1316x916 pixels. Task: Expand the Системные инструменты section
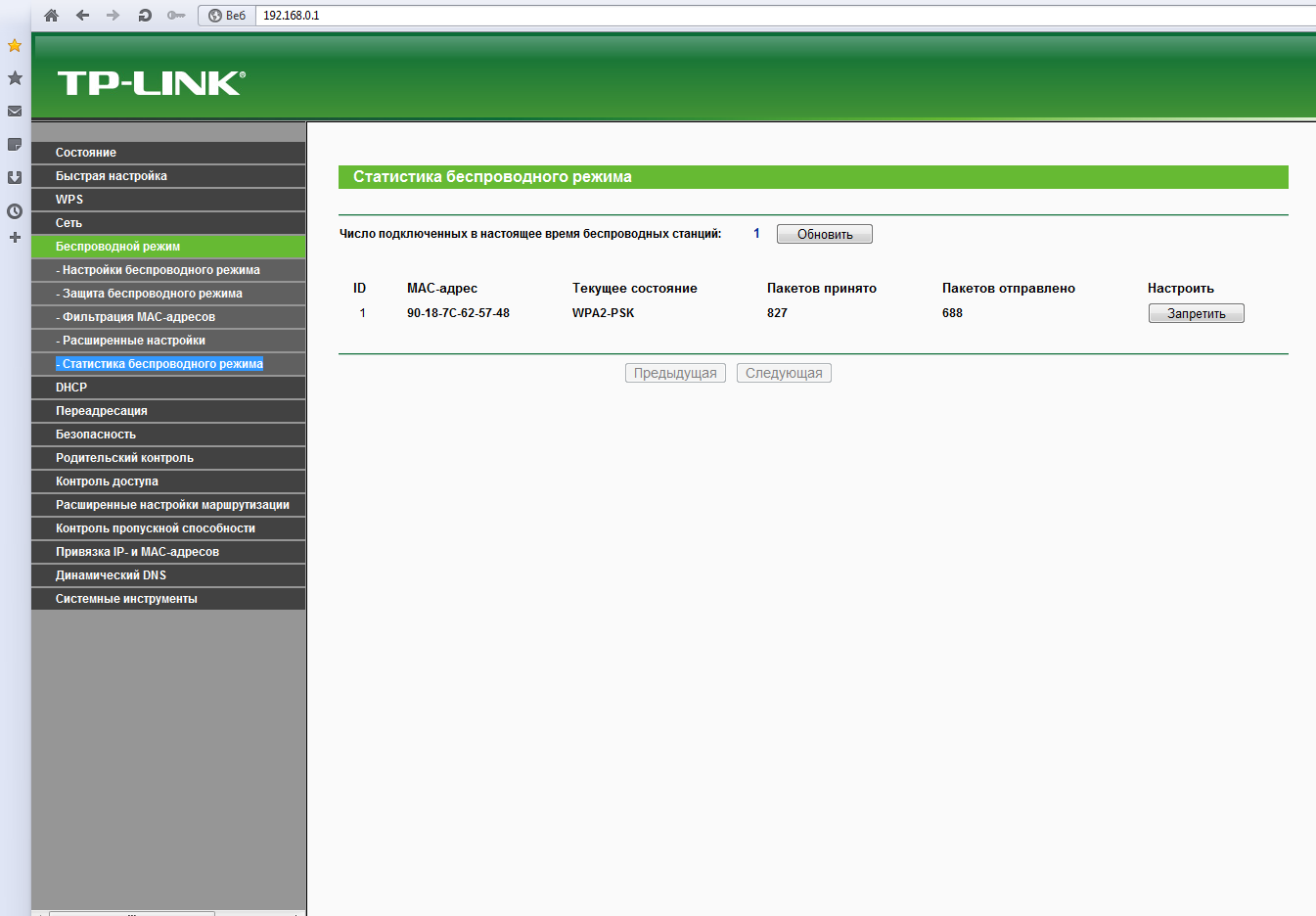coord(126,599)
